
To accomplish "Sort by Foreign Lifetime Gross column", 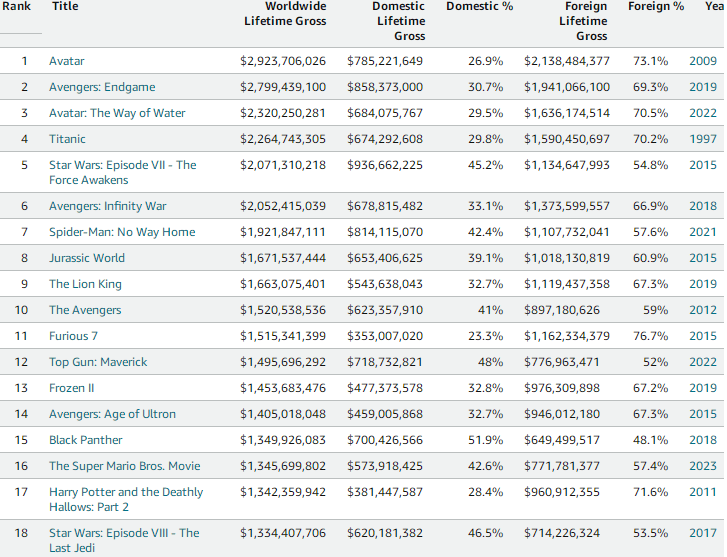I will pos(583,21).
